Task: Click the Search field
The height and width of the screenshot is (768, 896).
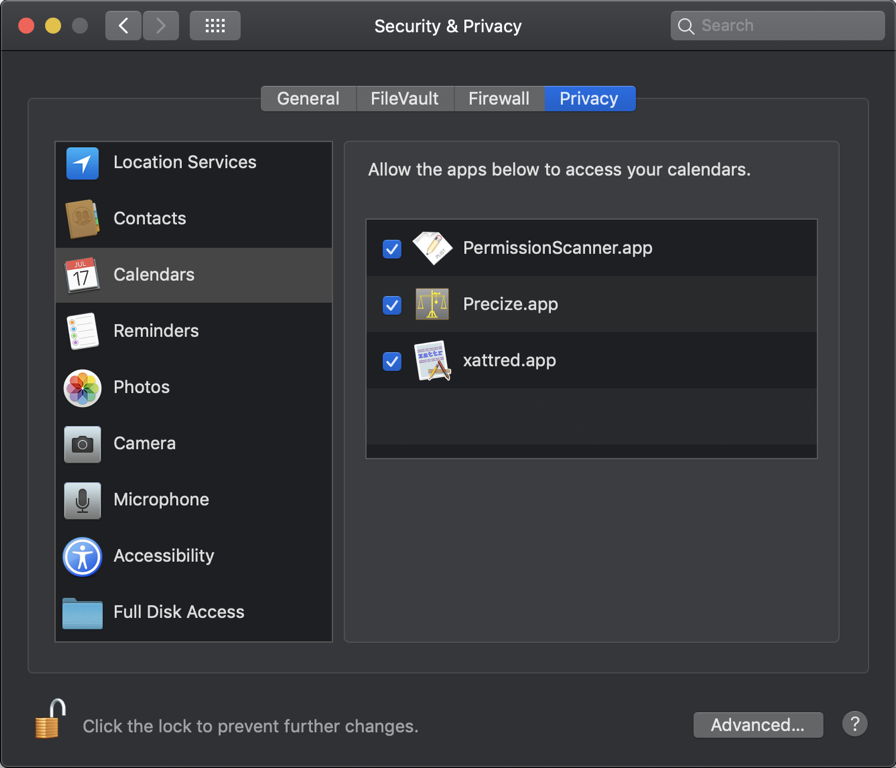Action: (x=776, y=26)
